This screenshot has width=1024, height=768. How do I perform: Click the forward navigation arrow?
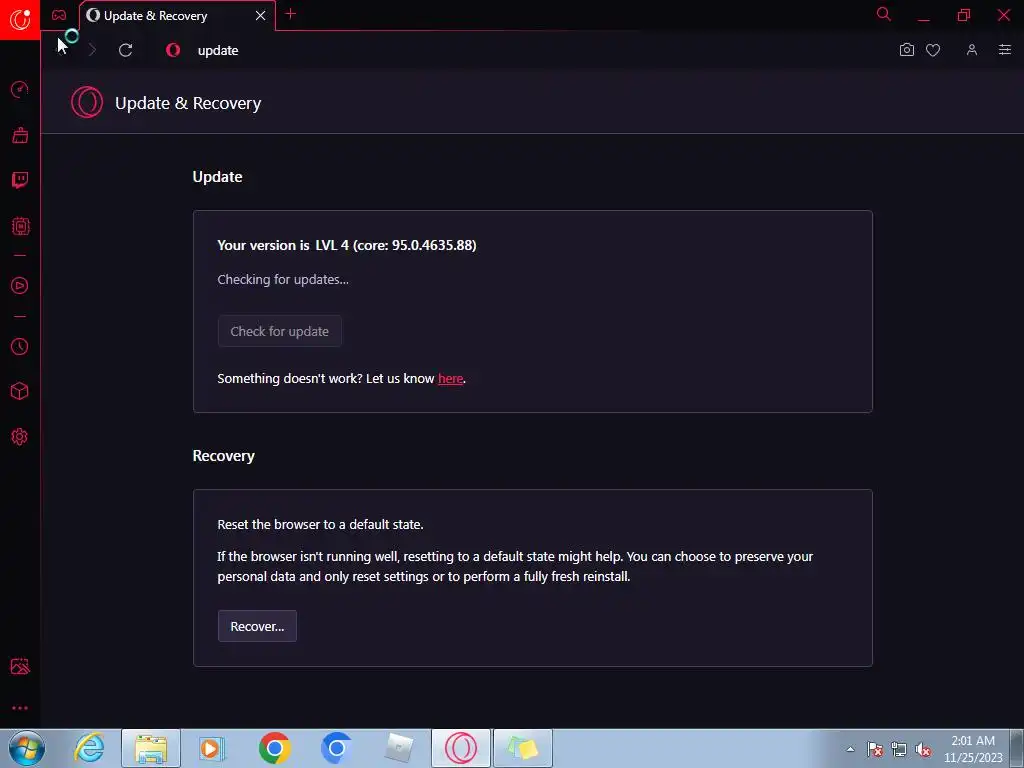92,50
